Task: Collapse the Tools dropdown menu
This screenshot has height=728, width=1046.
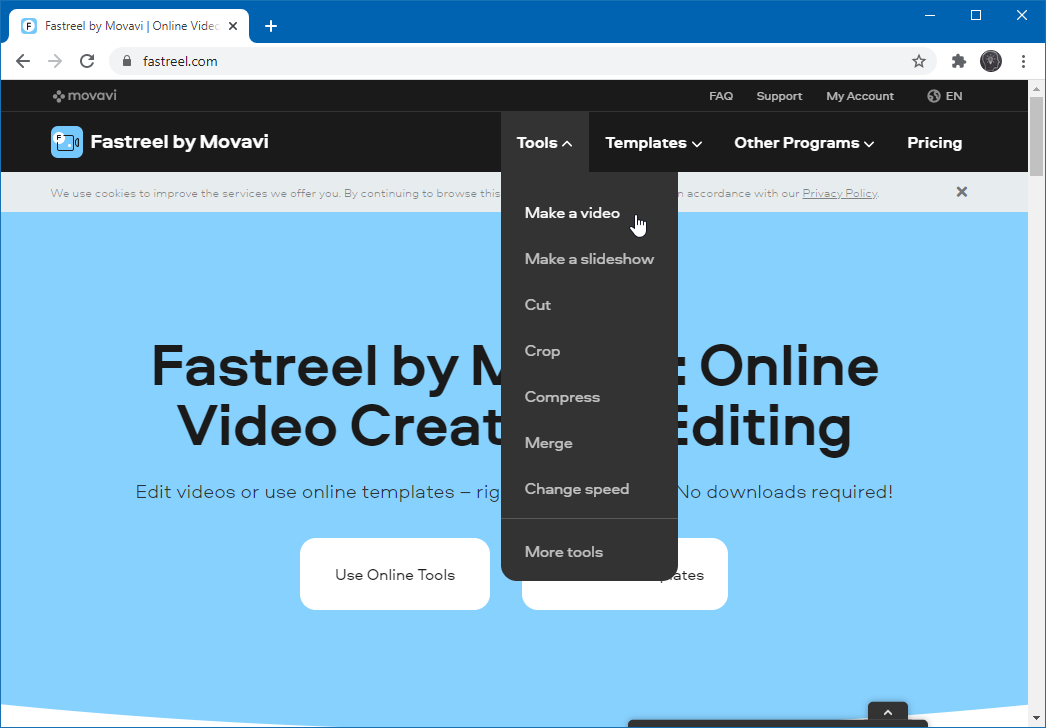Action: (x=544, y=143)
